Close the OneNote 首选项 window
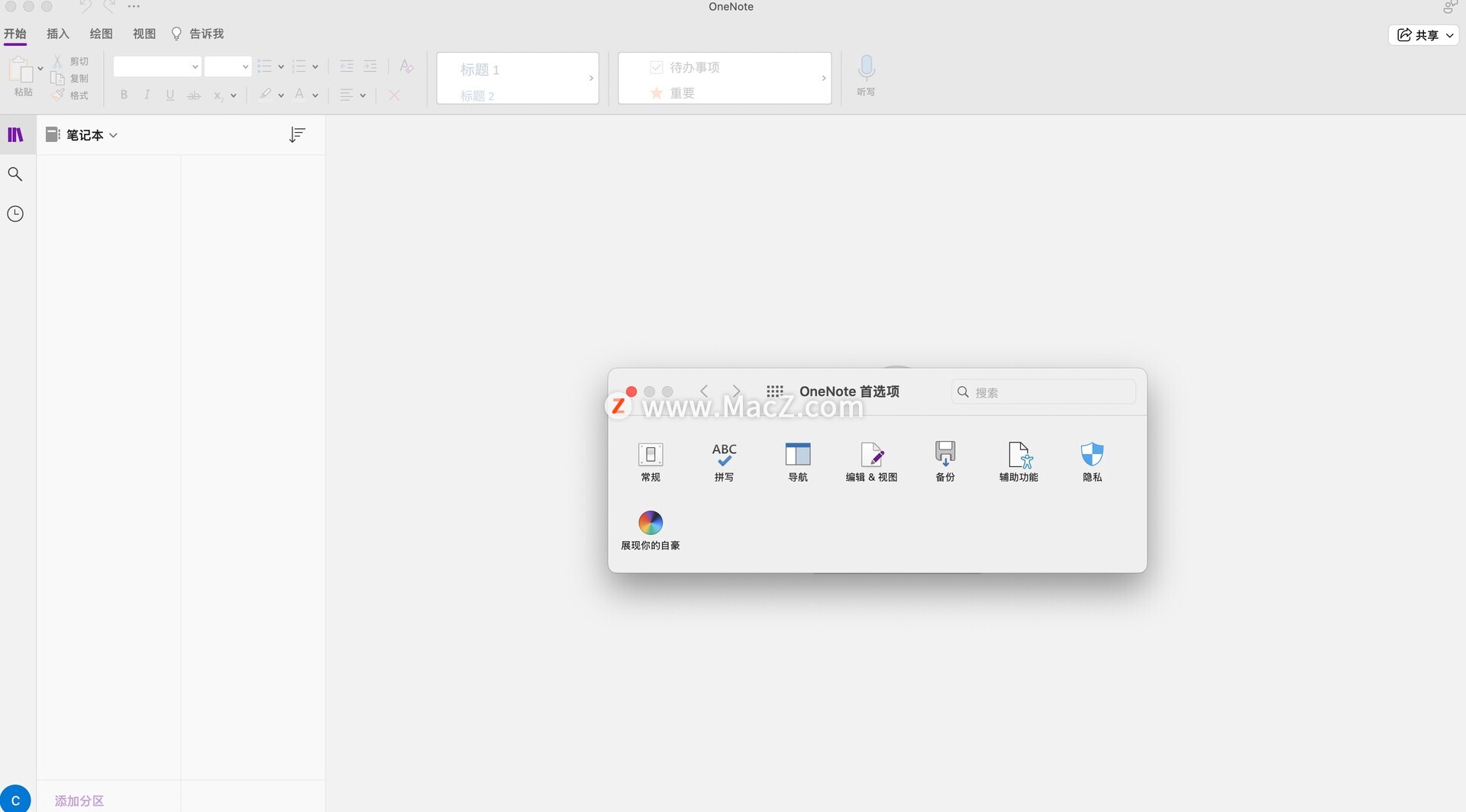Viewport: 1466px width, 812px height. point(631,391)
